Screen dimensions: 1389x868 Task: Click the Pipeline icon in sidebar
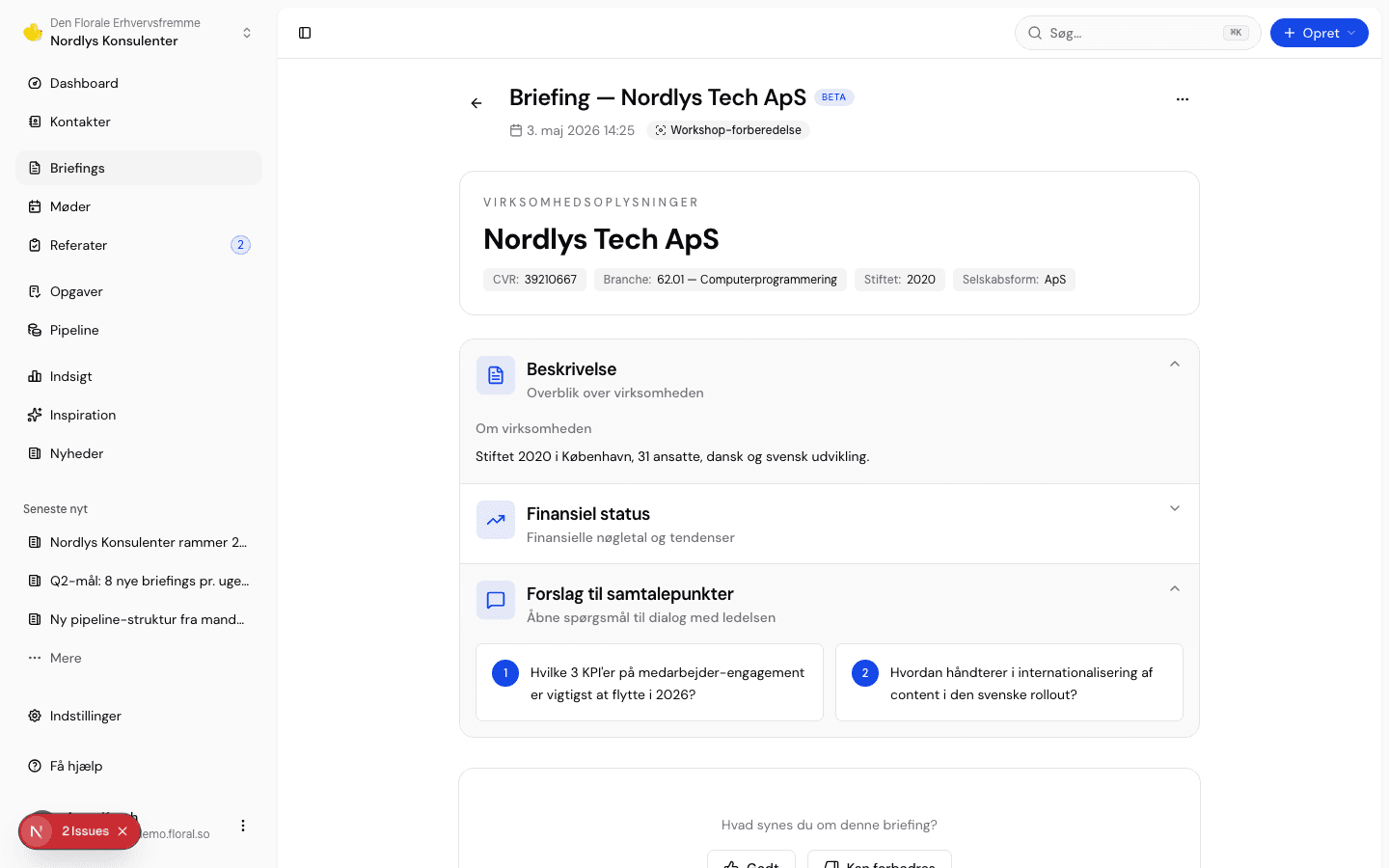pyautogui.click(x=35, y=330)
